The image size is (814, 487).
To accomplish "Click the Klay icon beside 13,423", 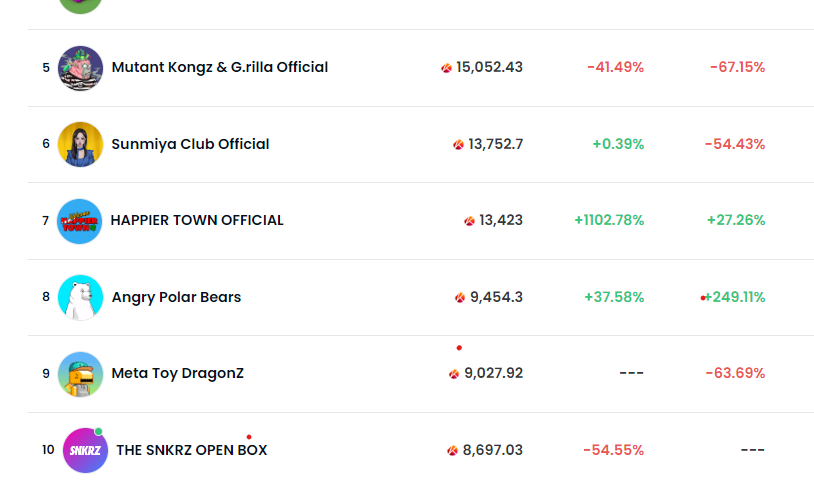I will pyautogui.click(x=469, y=221).
